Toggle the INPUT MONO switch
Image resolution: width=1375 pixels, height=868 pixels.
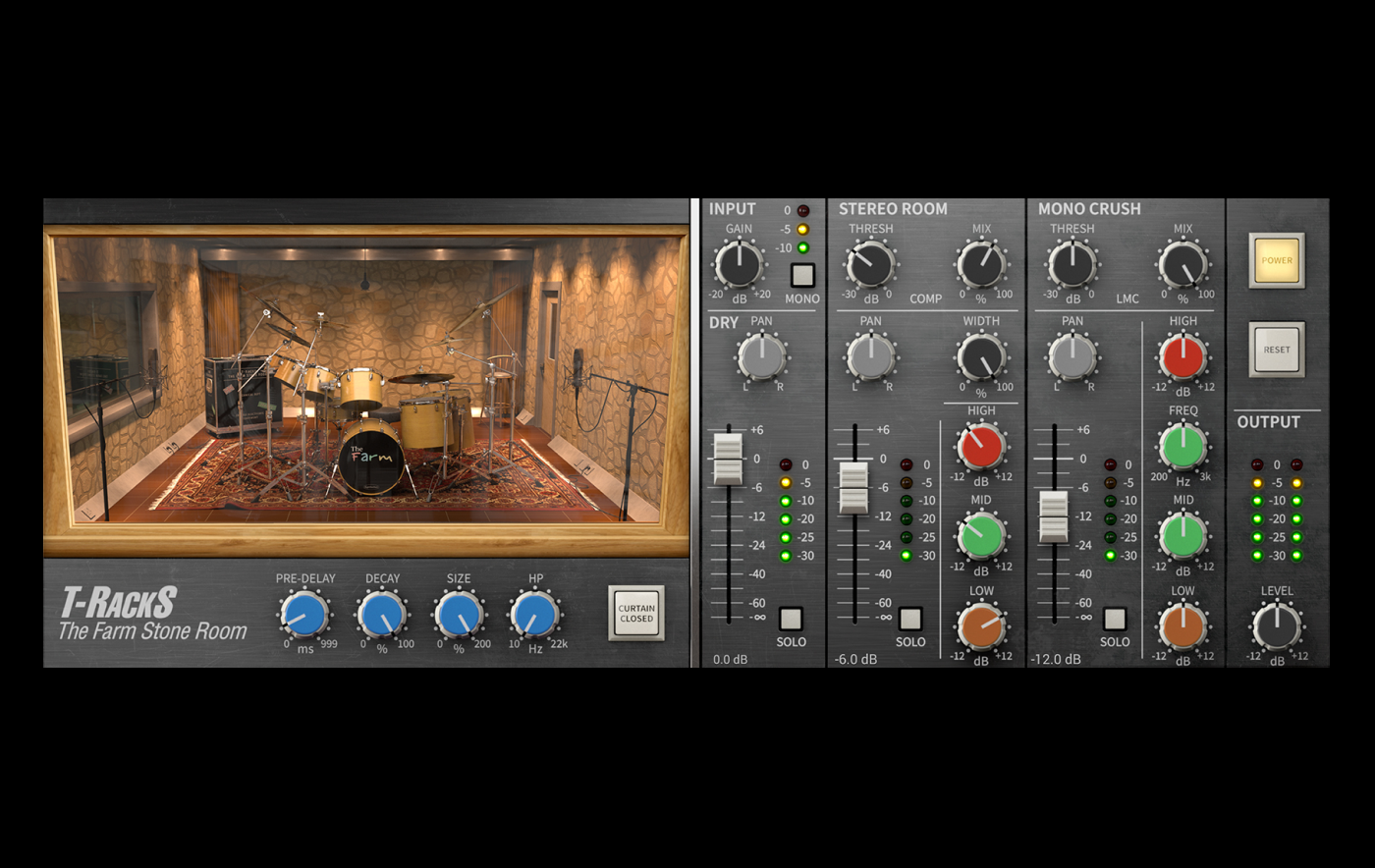tap(802, 275)
